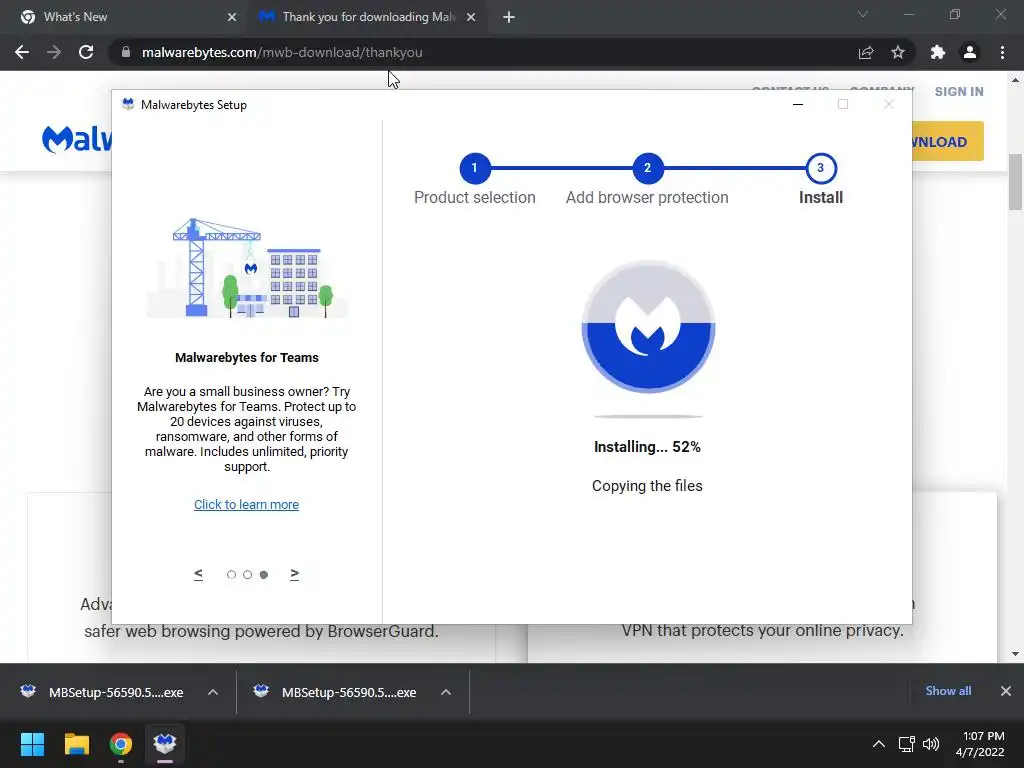The image size is (1024, 768).
Task: Click the Malwarebytes install progress logo
Action: [648, 327]
